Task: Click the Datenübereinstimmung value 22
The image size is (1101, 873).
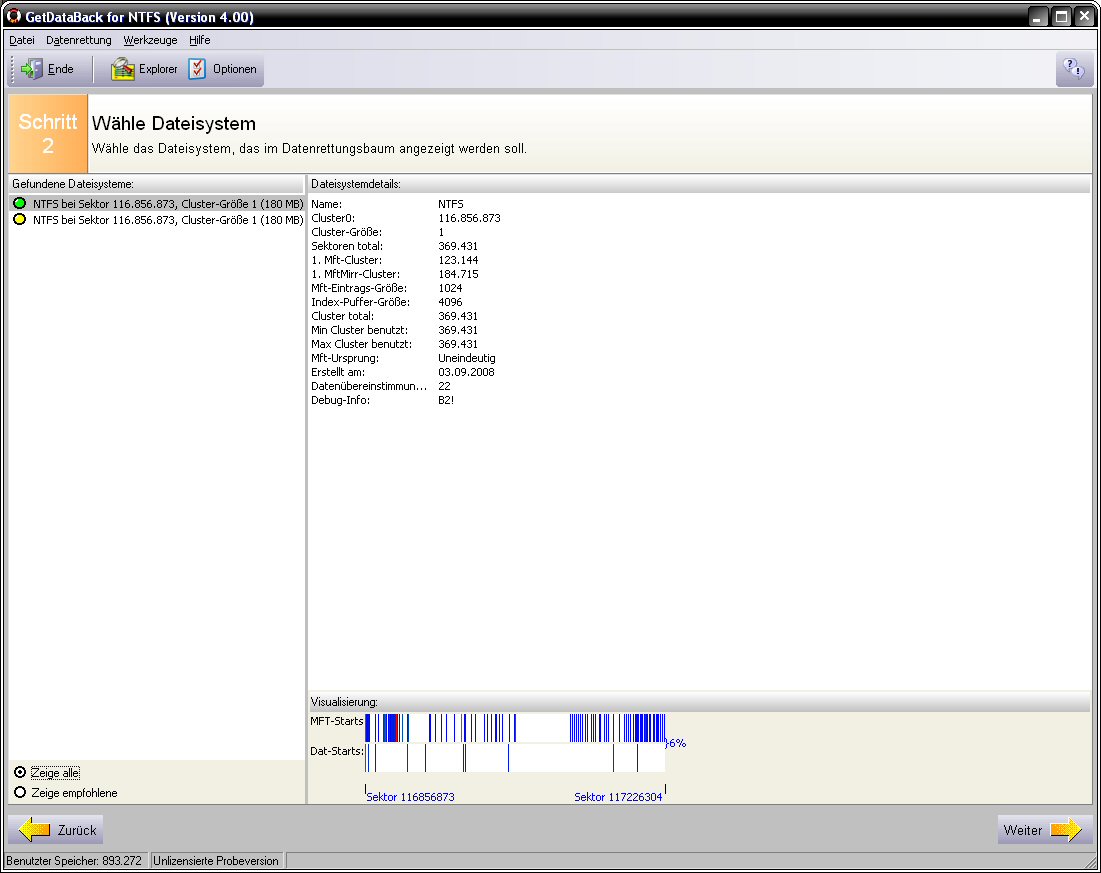Action: click(444, 386)
